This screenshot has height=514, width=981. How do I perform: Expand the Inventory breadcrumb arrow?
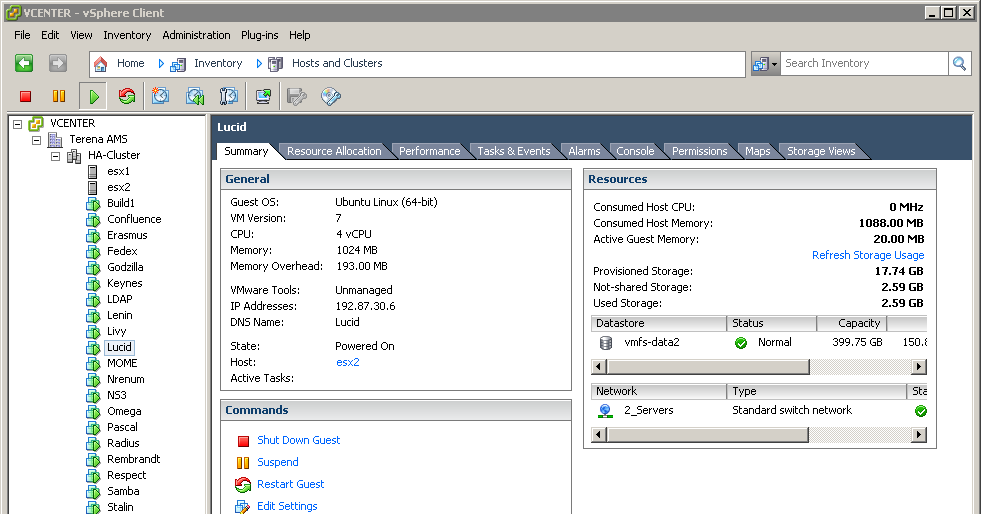[x=259, y=64]
